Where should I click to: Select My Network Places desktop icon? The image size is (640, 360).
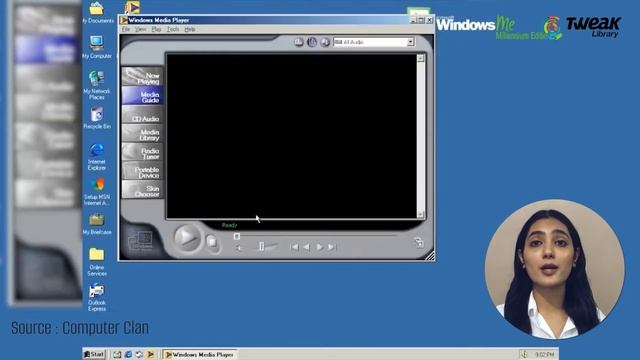point(97,85)
